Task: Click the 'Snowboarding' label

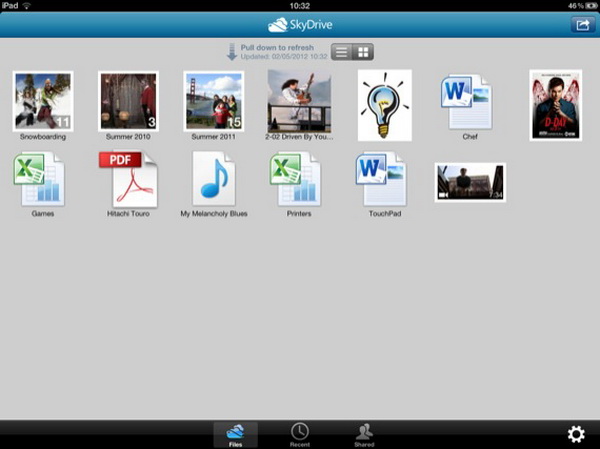Action: pyautogui.click(x=43, y=137)
